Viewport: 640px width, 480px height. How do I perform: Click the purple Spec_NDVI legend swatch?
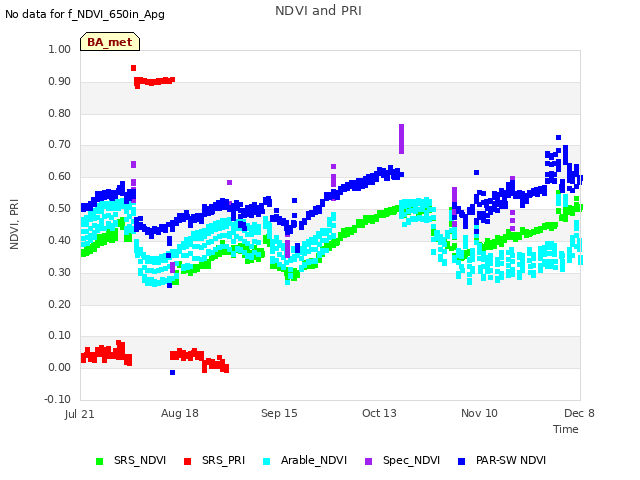(x=368, y=461)
